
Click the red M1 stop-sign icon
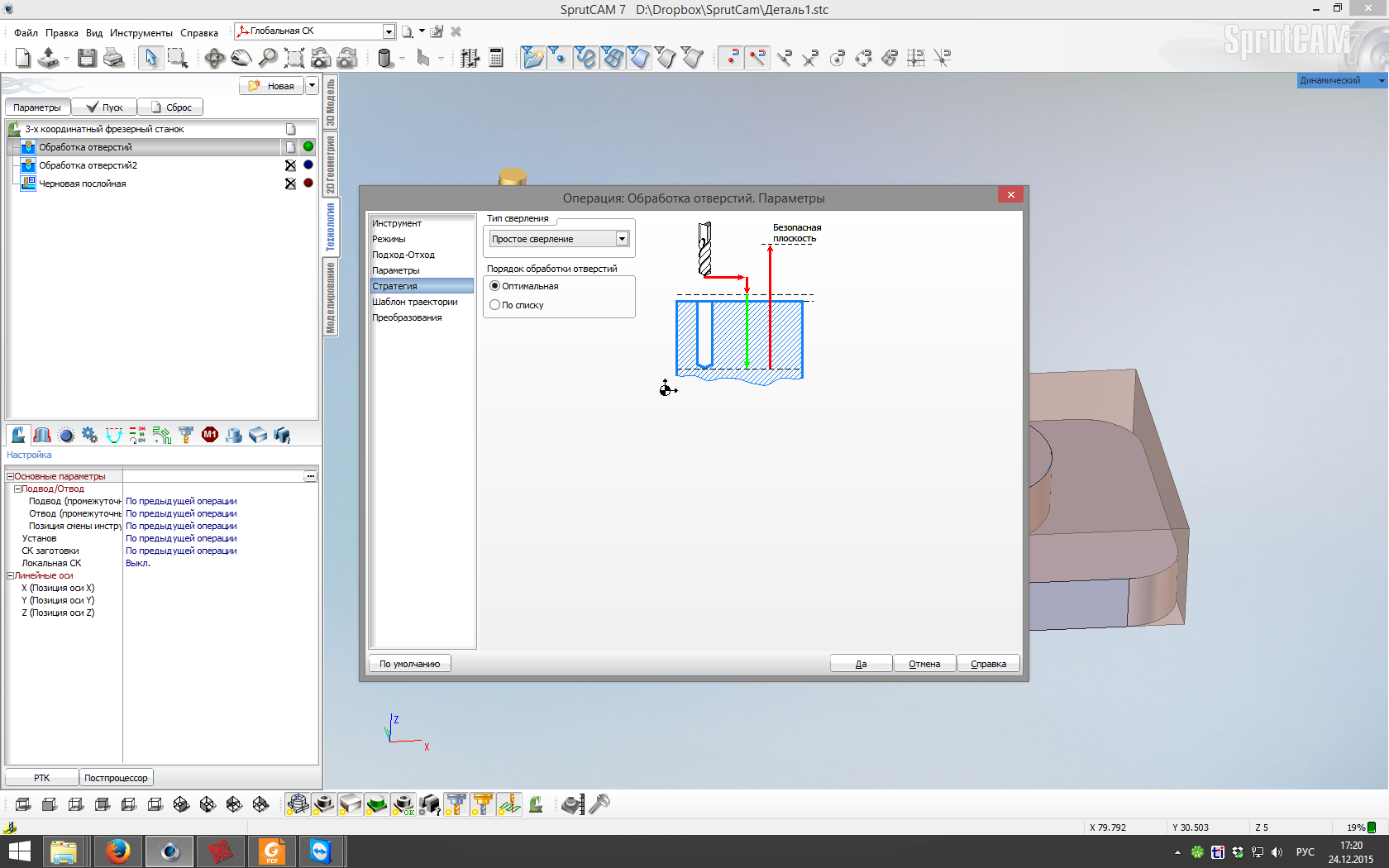210,435
